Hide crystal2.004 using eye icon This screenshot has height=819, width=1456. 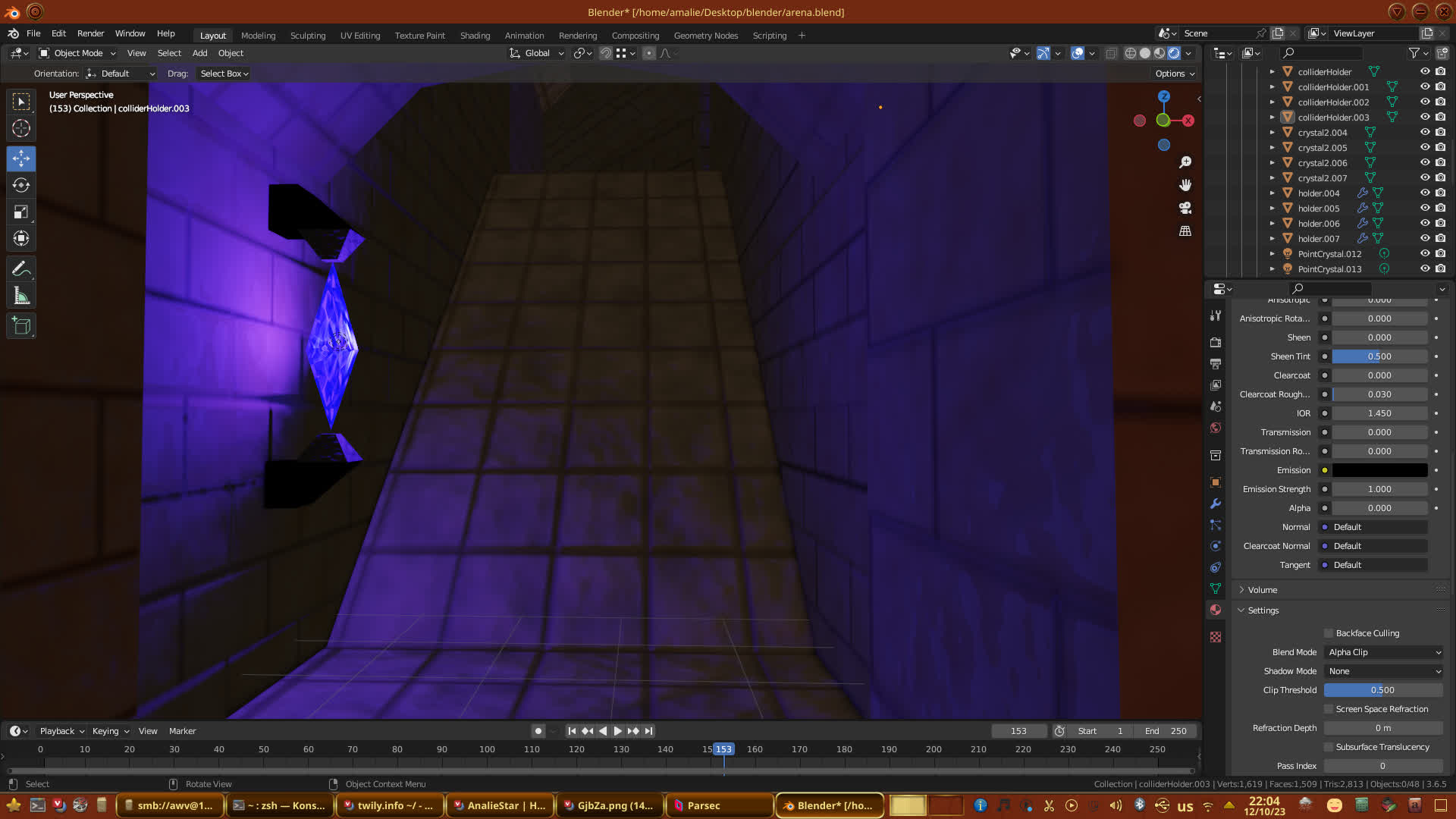(1425, 132)
